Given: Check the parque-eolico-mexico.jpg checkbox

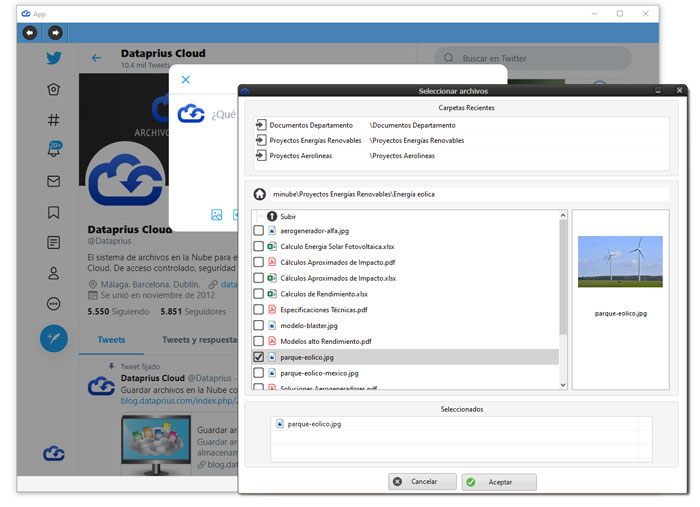Looking at the screenshot, I should click(x=258, y=373).
